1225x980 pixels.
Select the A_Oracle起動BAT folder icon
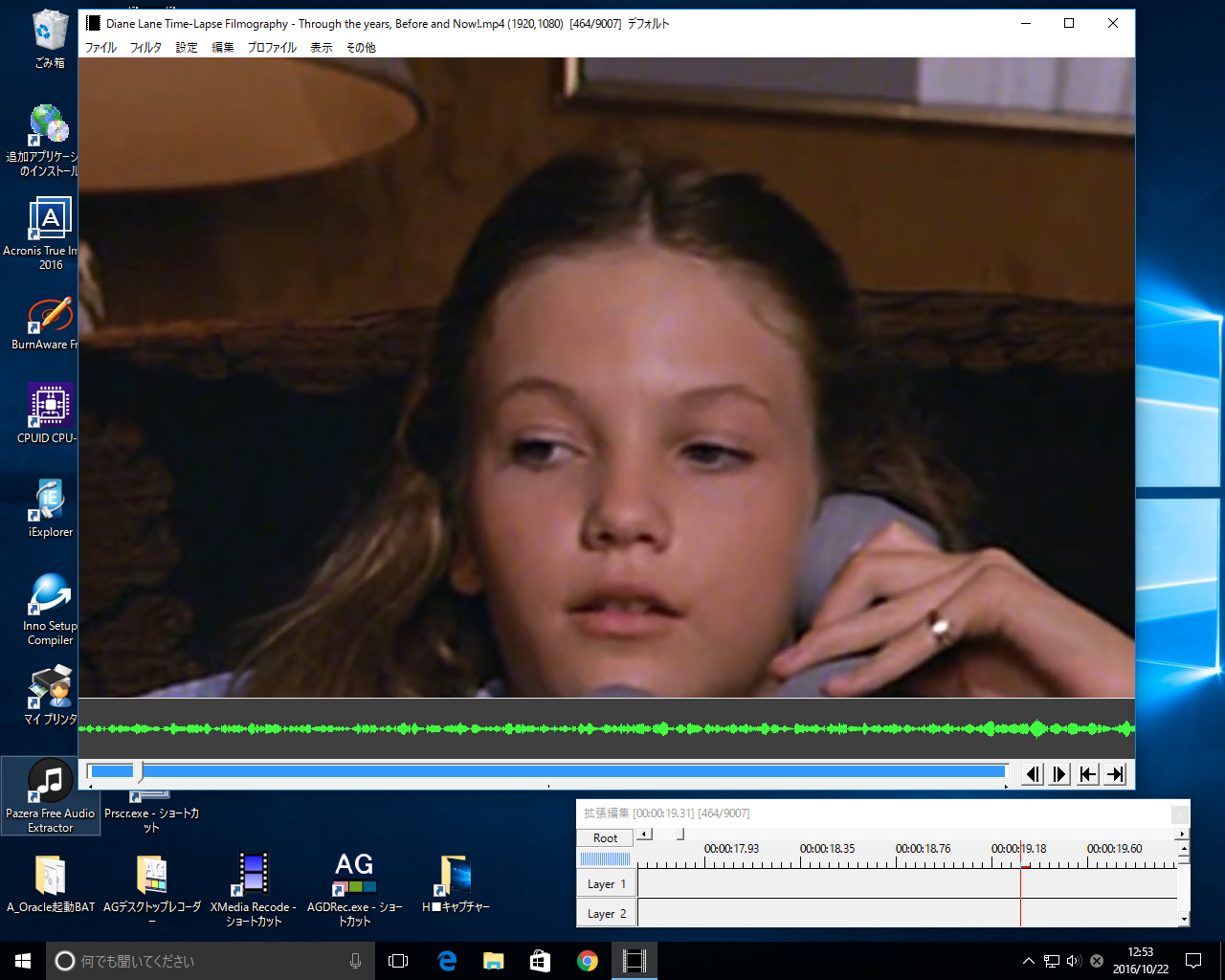[x=51, y=884]
